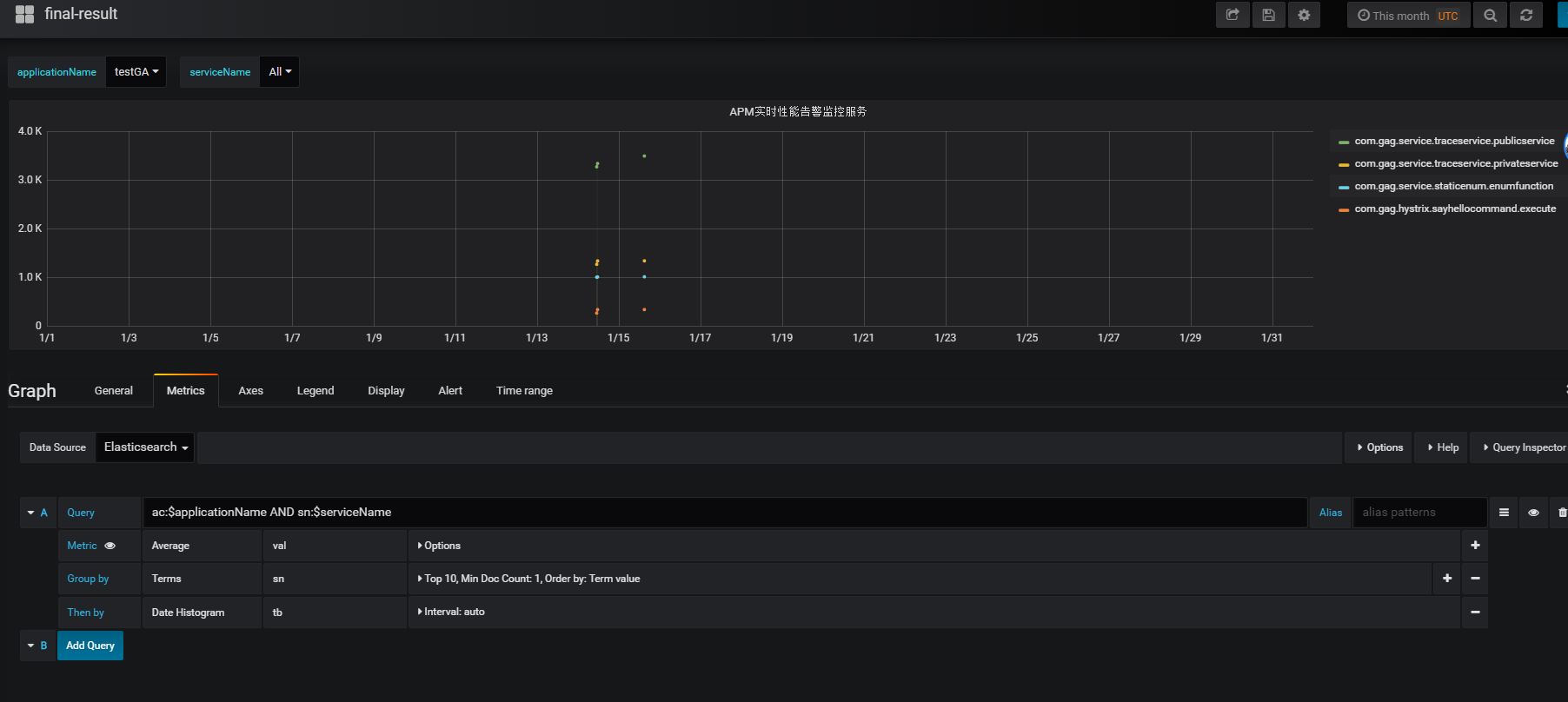The height and width of the screenshot is (702, 1568).
Task: Expand the data source Options section
Action: [1379, 447]
